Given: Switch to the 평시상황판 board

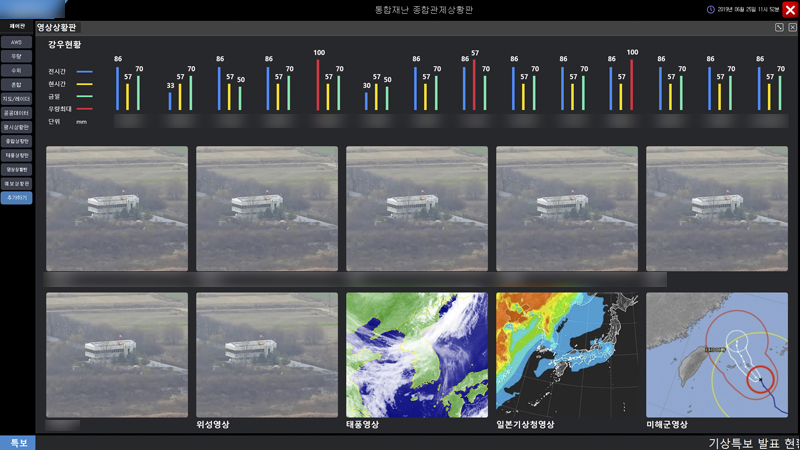Looking at the screenshot, I should click(x=16, y=127).
